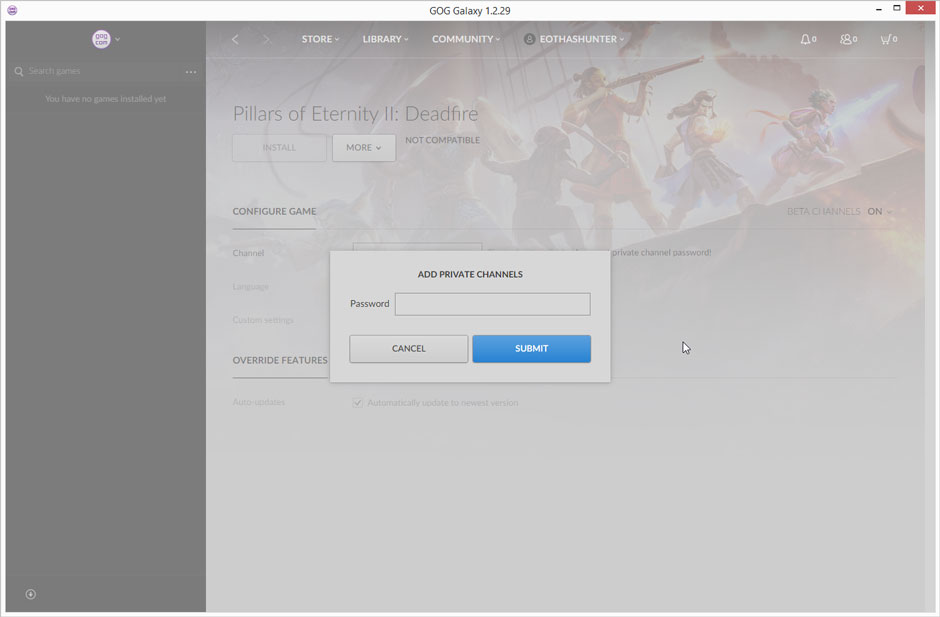Open the three-dots sidebar options menu
The image size is (940, 617).
click(x=191, y=72)
